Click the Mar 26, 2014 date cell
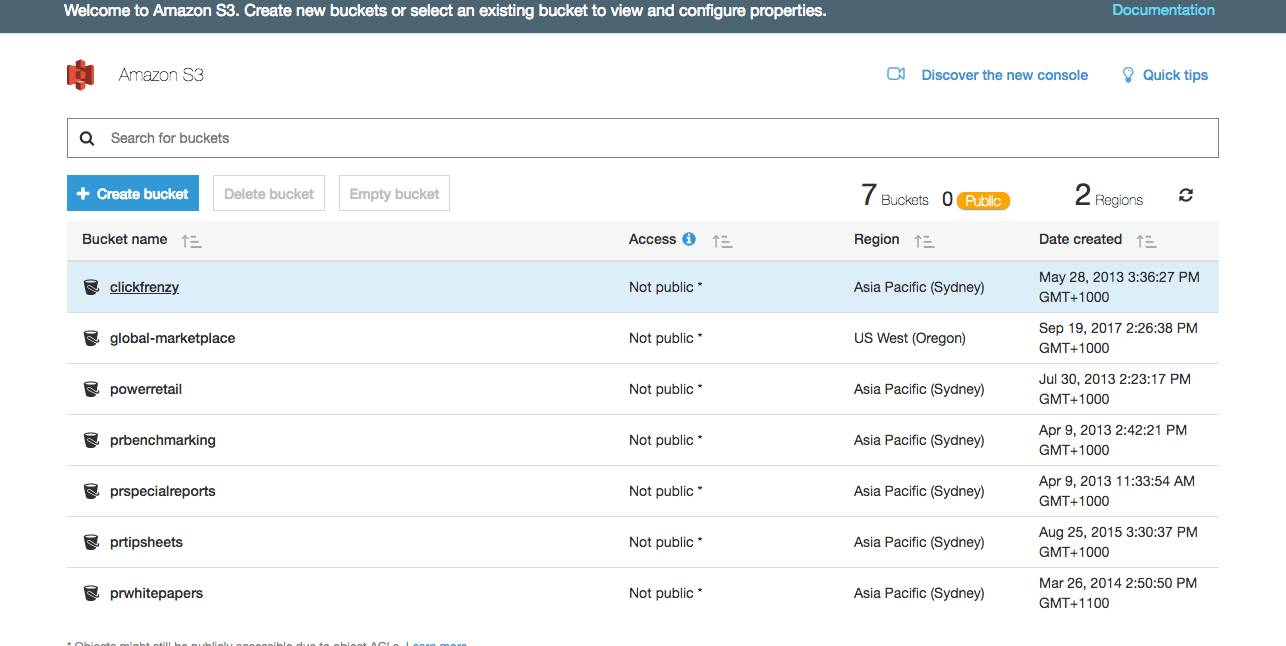This screenshot has height=646, width=1286. [1118, 593]
